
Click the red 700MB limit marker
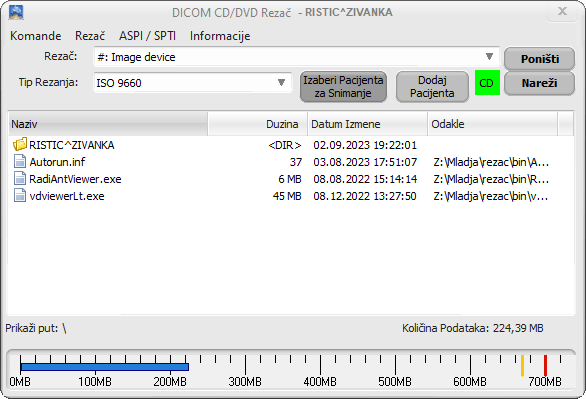545,364
